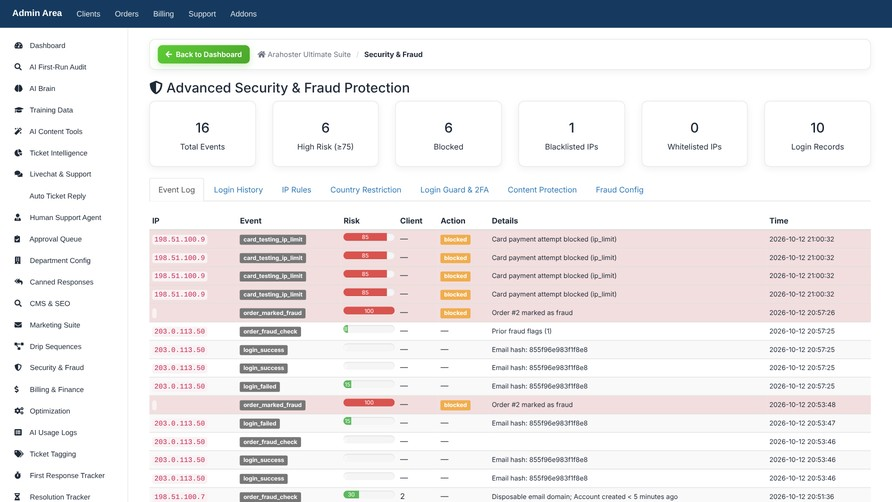Click the login_failed tag at 20:57:25
This screenshot has height=502, width=892.
[260, 386]
